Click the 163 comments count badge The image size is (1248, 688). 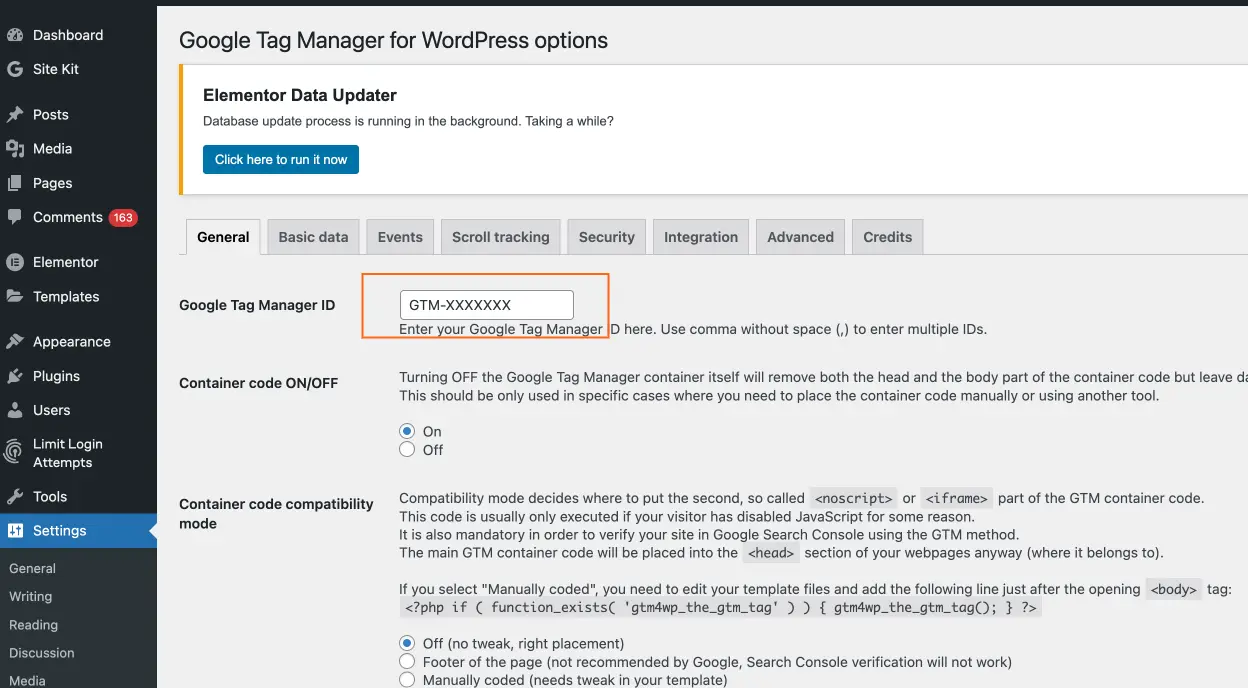coord(123,217)
